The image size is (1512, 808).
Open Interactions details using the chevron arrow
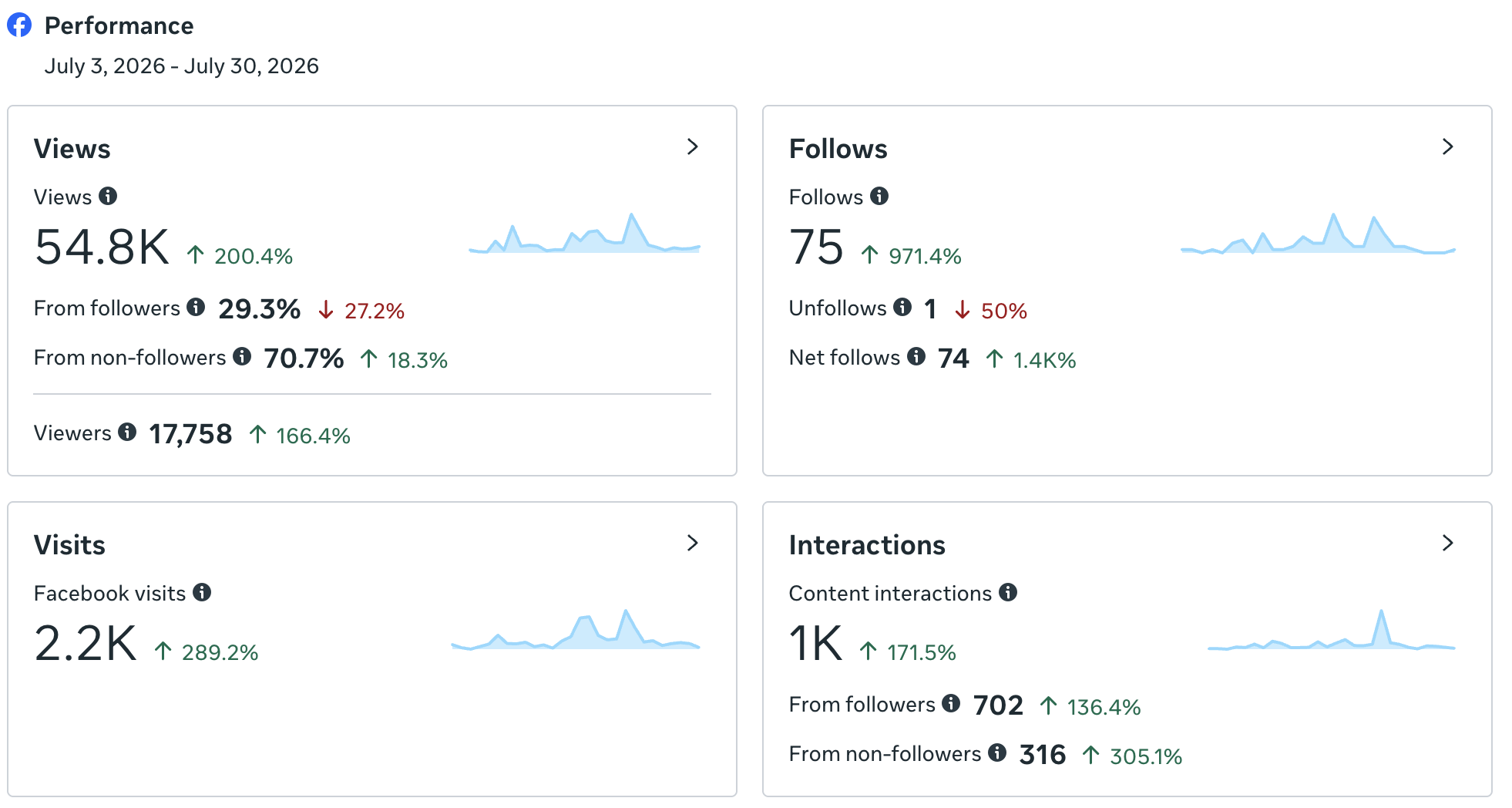(x=1448, y=543)
